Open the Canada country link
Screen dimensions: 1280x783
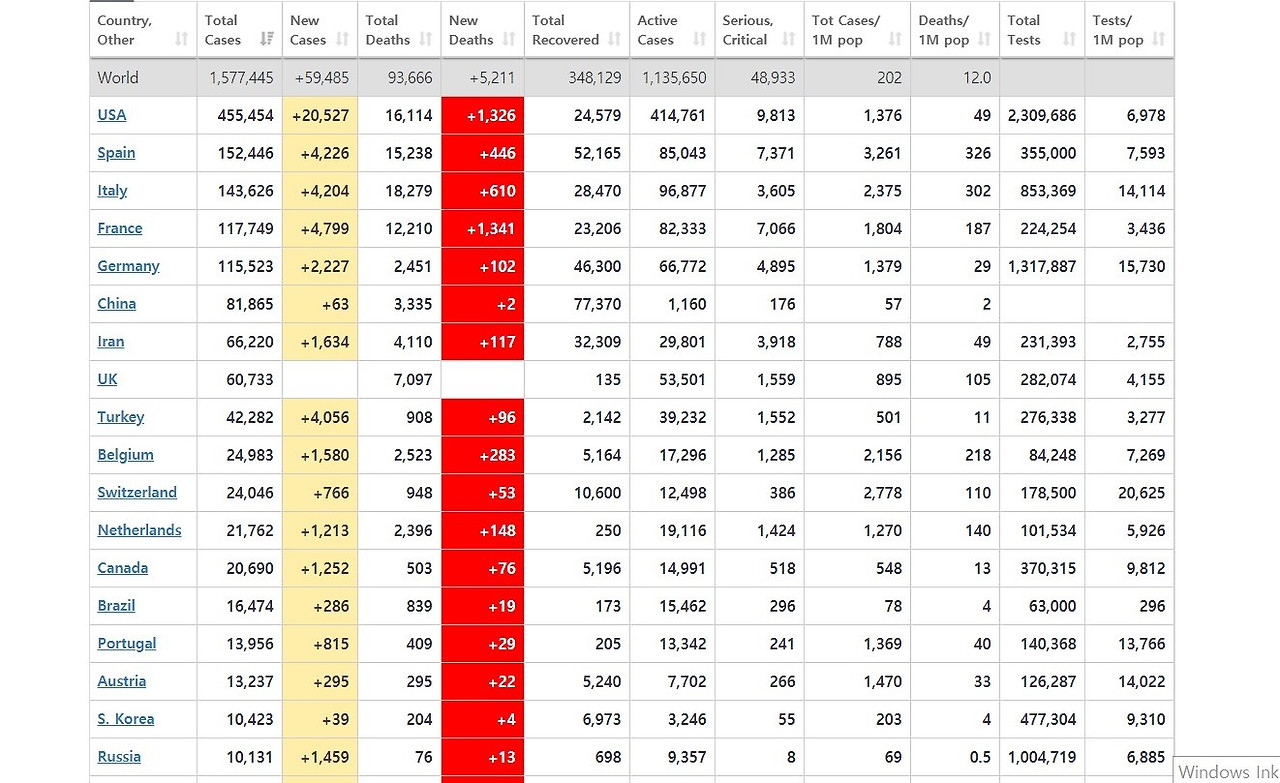(123, 568)
